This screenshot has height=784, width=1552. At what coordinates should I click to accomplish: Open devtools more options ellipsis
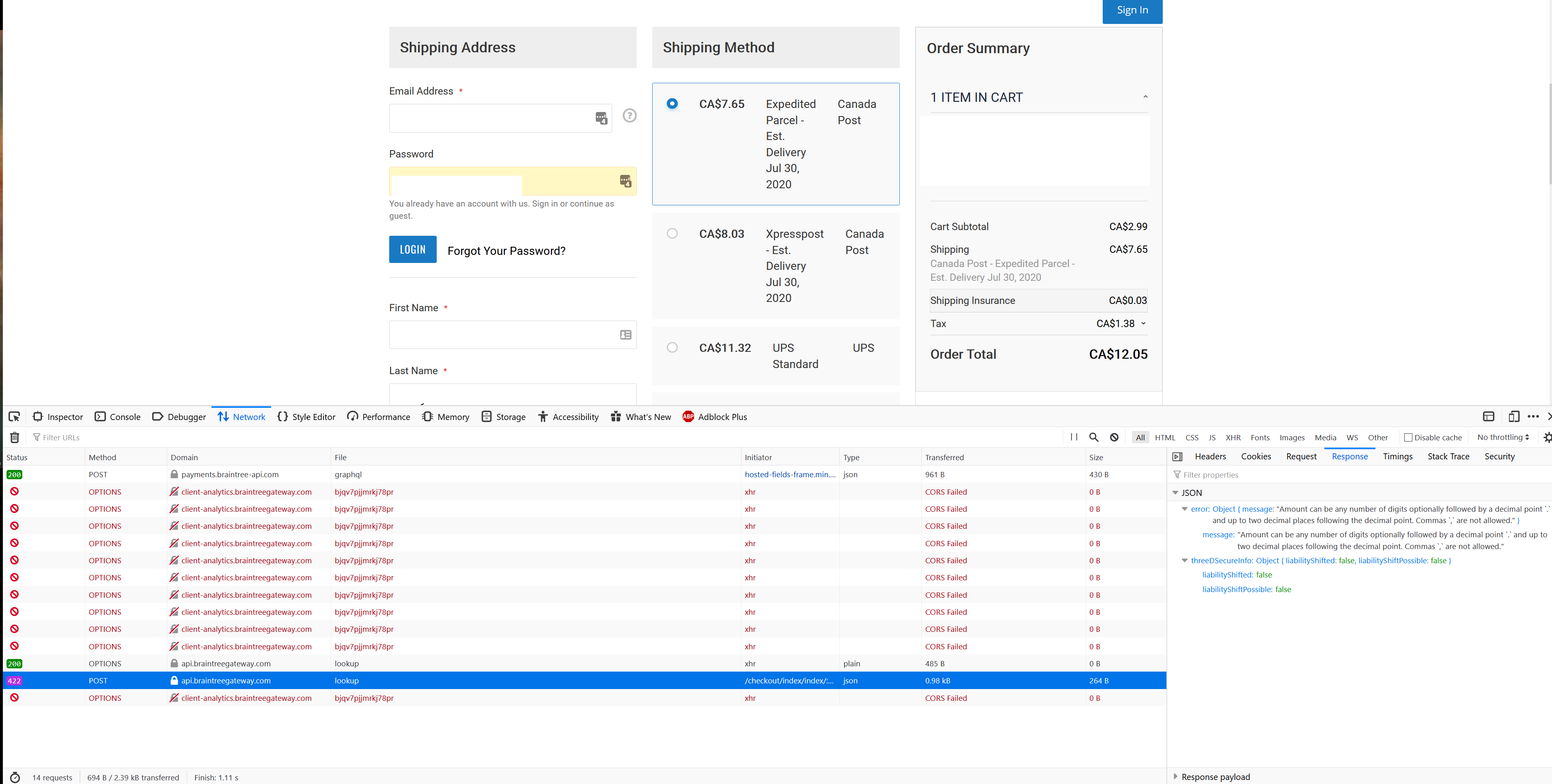[x=1533, y=416]
